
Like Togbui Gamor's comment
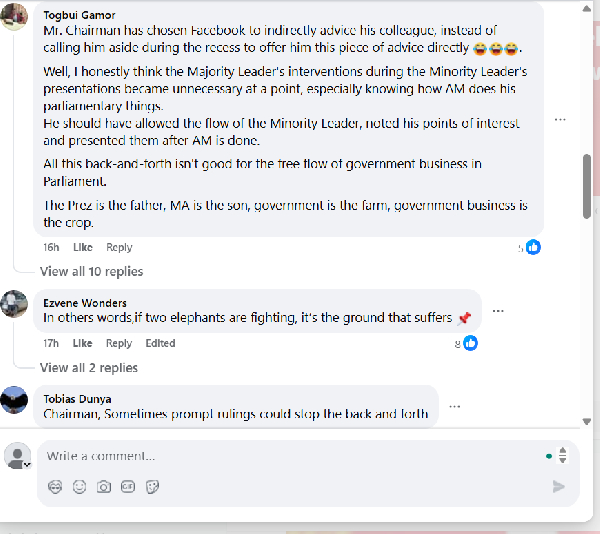(82, 247)
